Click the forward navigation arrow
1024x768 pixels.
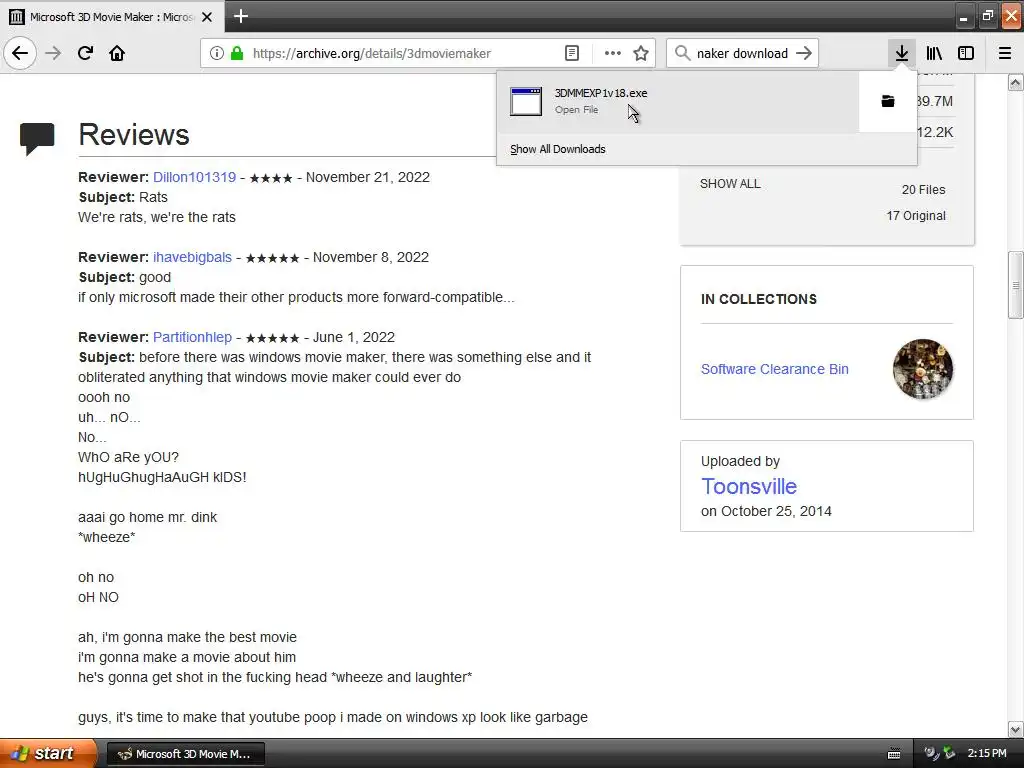(53, 53)
